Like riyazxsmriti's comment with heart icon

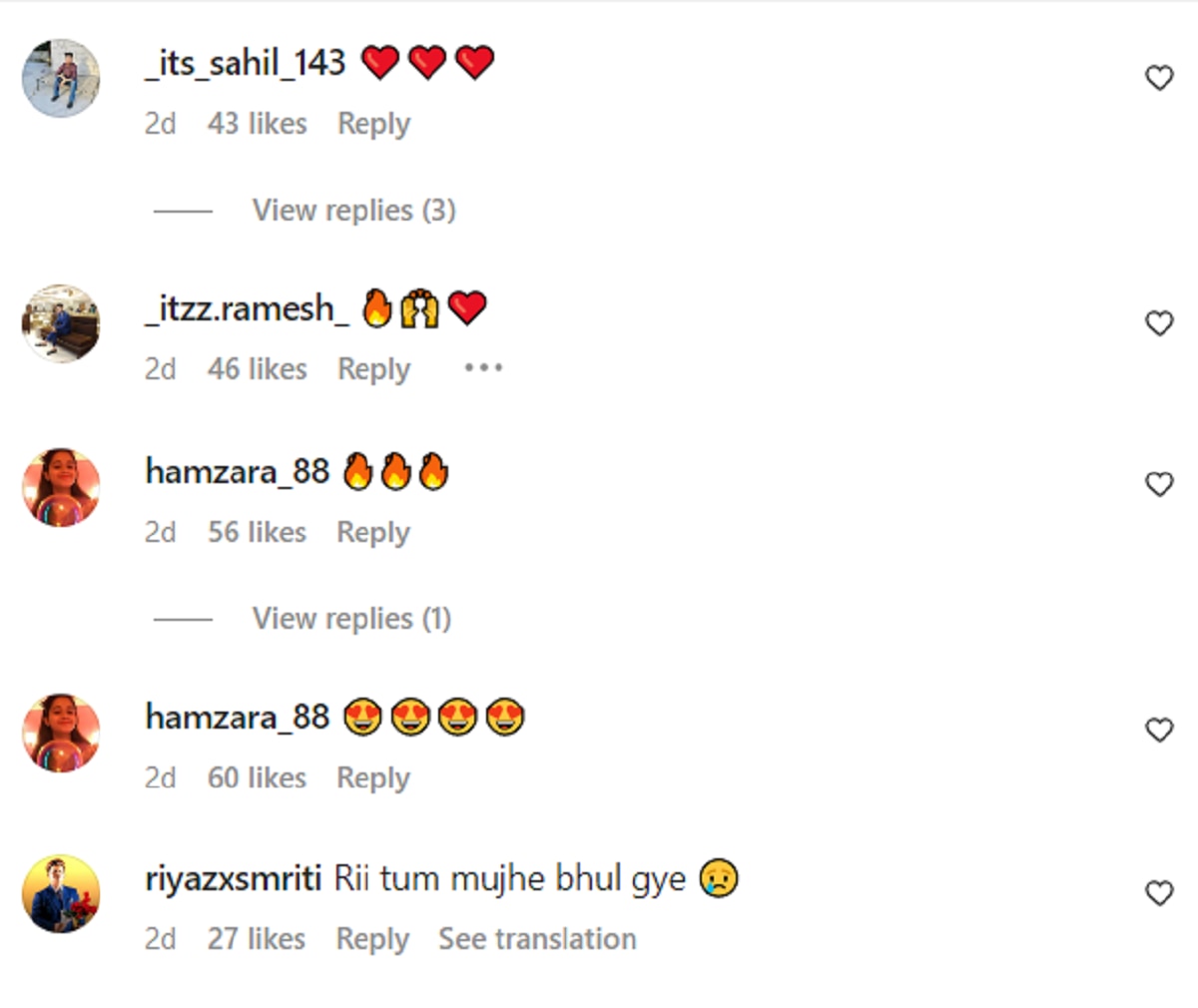click(1159, 893)
